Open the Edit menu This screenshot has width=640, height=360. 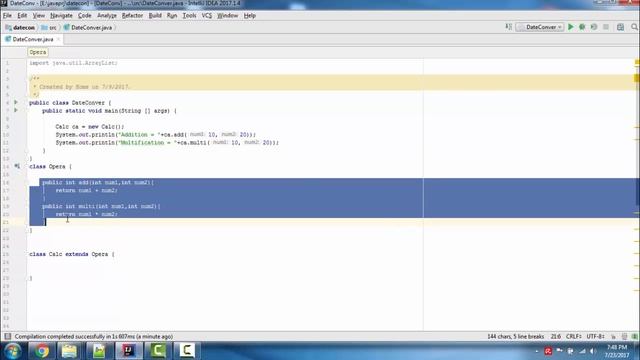point(22,16)
